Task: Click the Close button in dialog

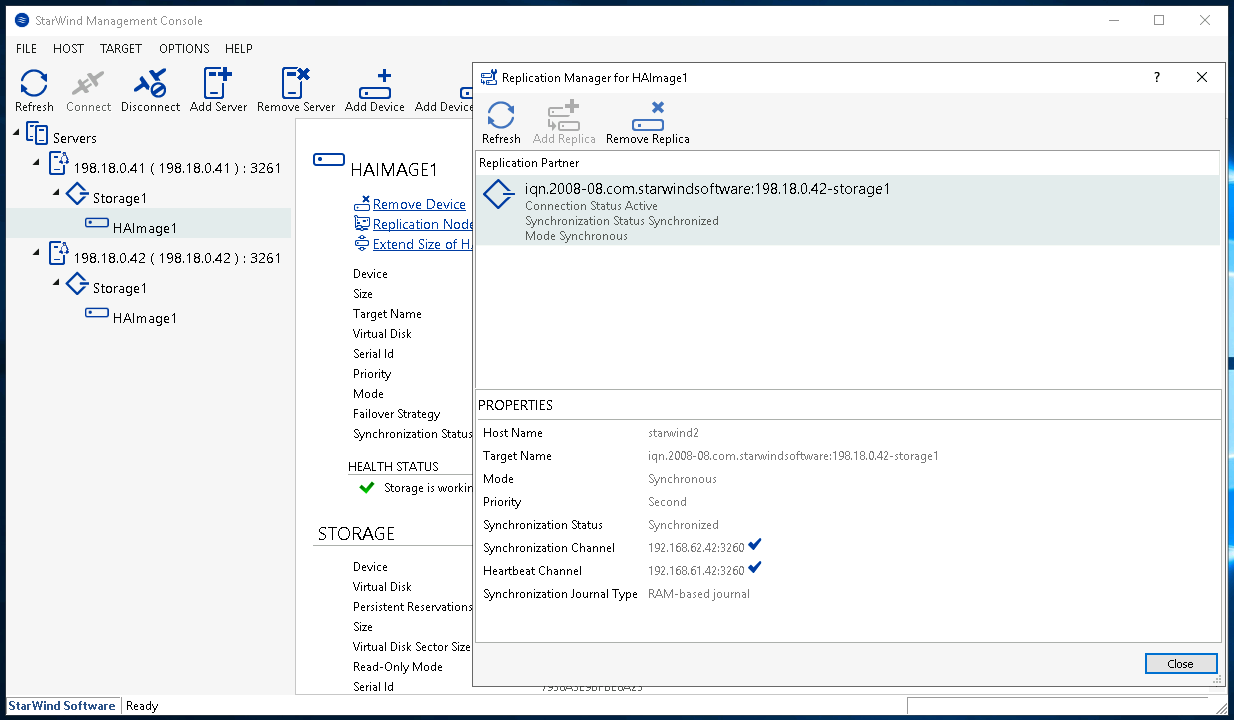Action: 1180,664
